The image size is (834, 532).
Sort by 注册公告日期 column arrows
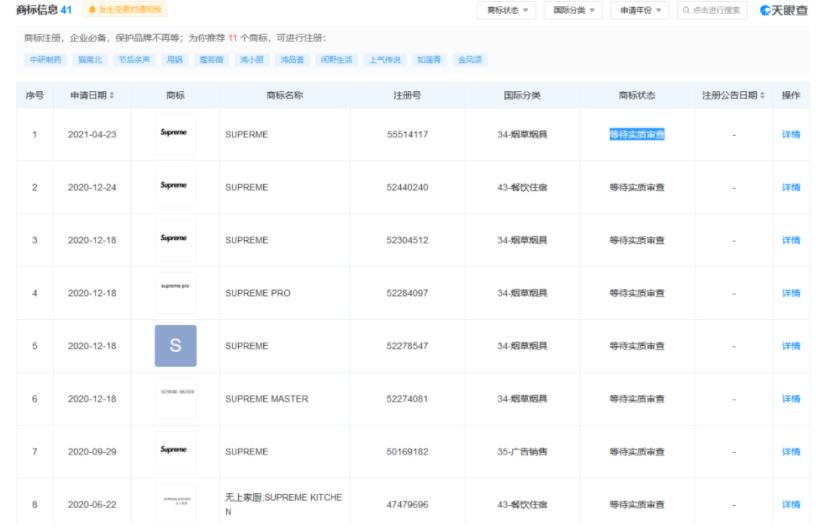[762, 95]
